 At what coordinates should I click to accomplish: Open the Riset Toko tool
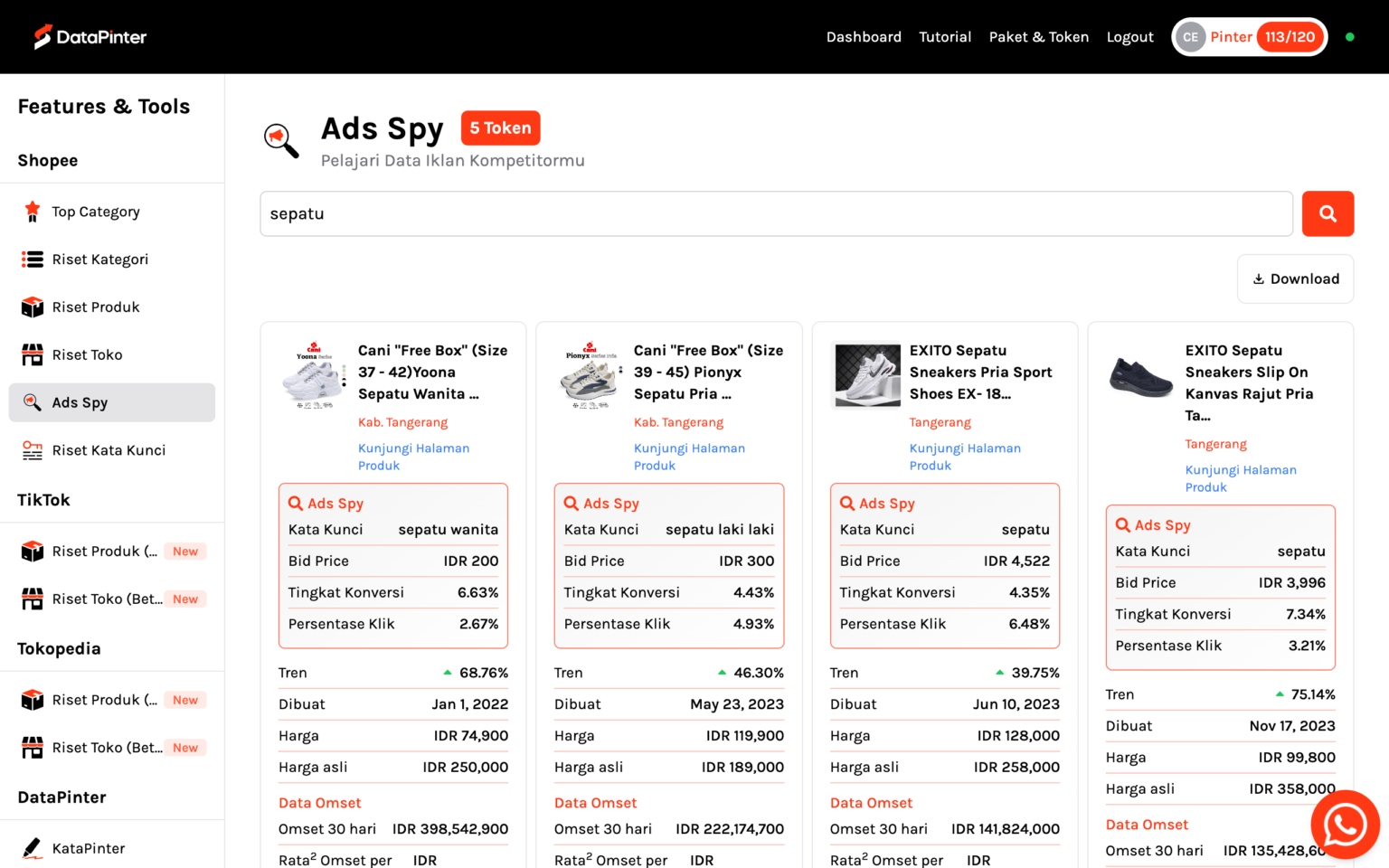tap(87, 354)
